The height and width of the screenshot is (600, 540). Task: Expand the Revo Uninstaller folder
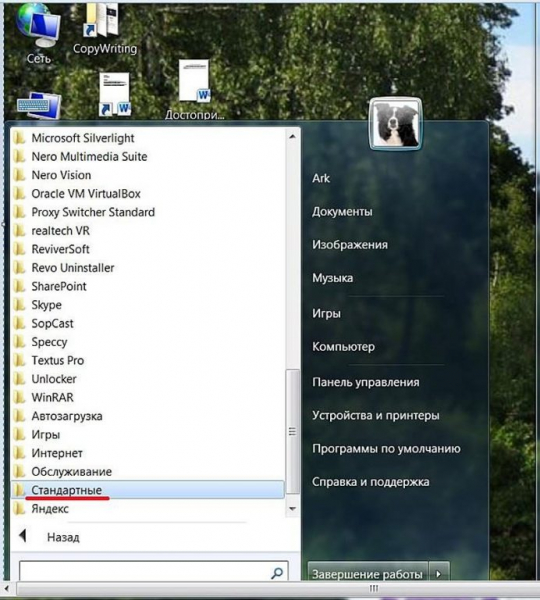pos(148,268)
